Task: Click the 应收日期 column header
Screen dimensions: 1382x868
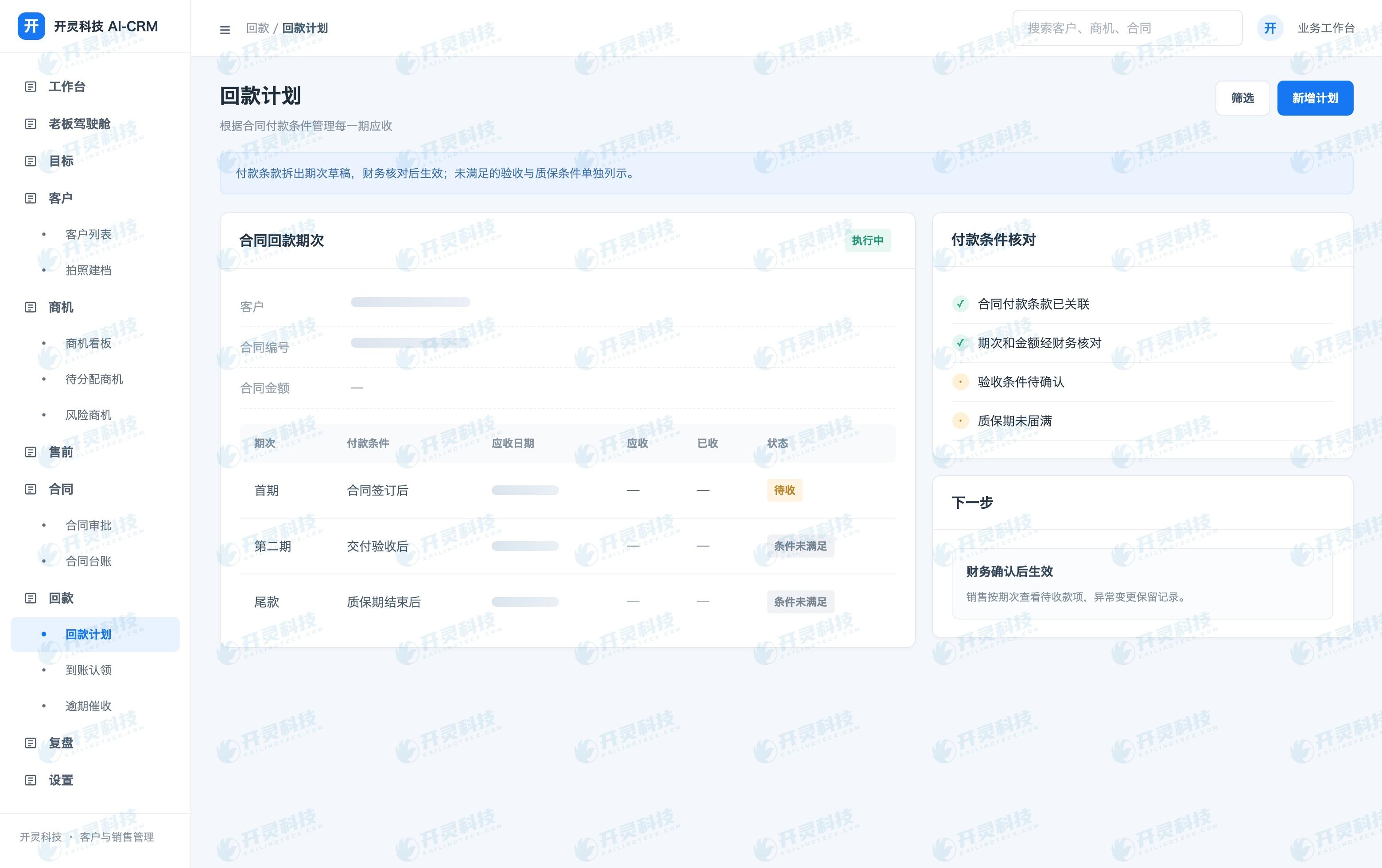Action: point(512,443)
